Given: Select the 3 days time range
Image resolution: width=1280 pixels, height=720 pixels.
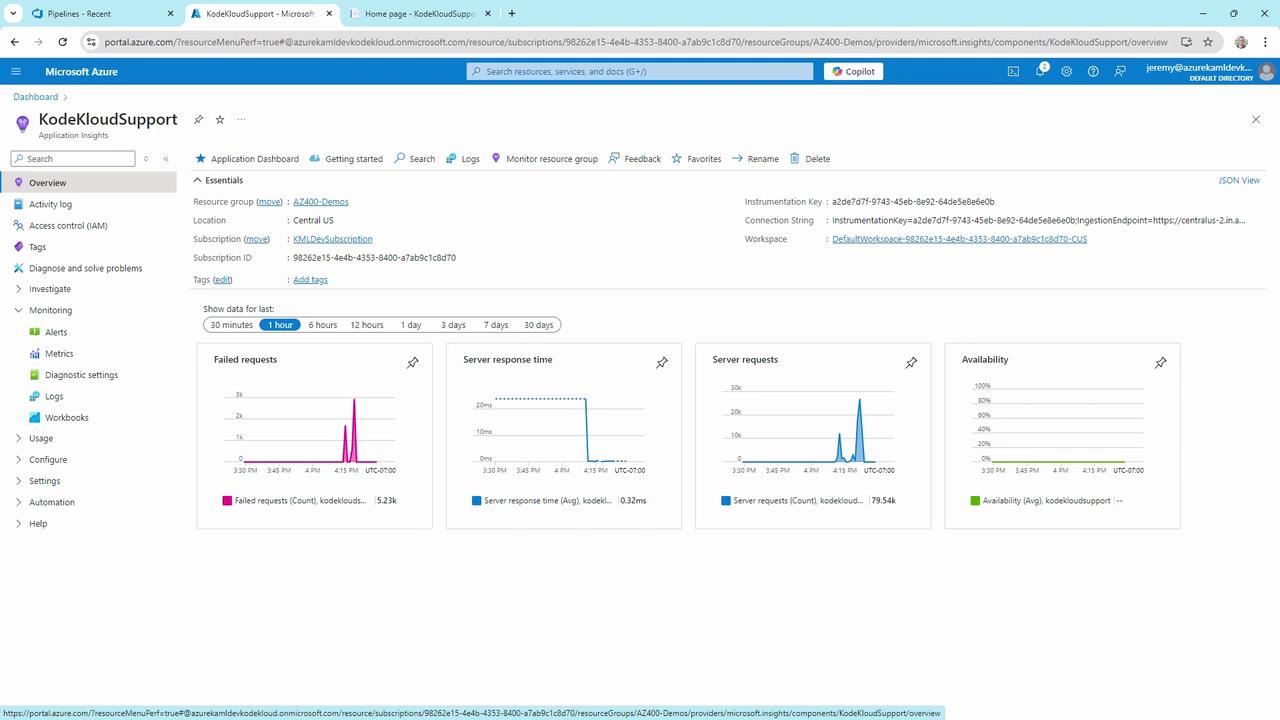Looking at the screenshot, I should [454, 325].
